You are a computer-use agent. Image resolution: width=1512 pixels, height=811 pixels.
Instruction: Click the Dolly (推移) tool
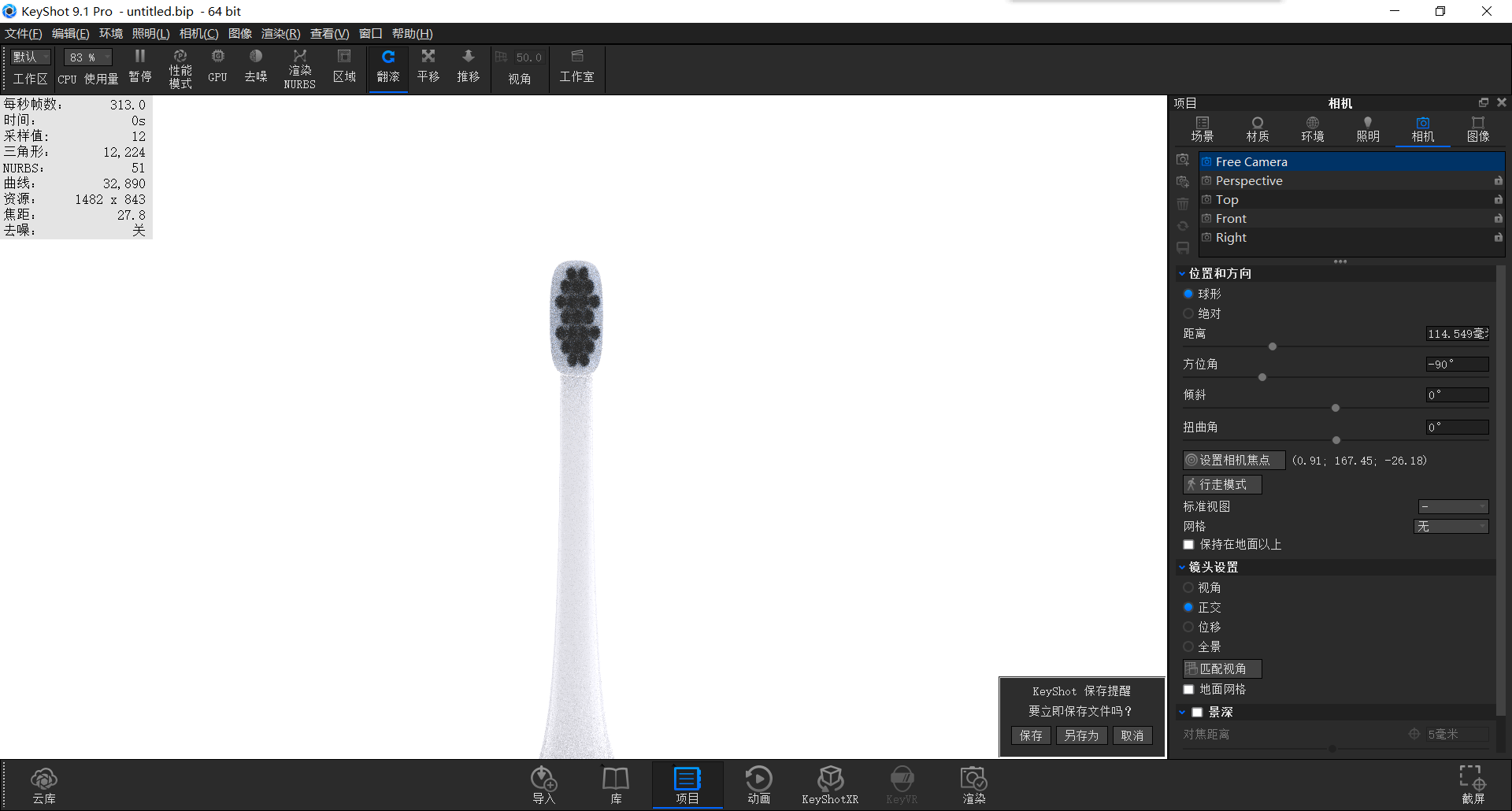468,67
